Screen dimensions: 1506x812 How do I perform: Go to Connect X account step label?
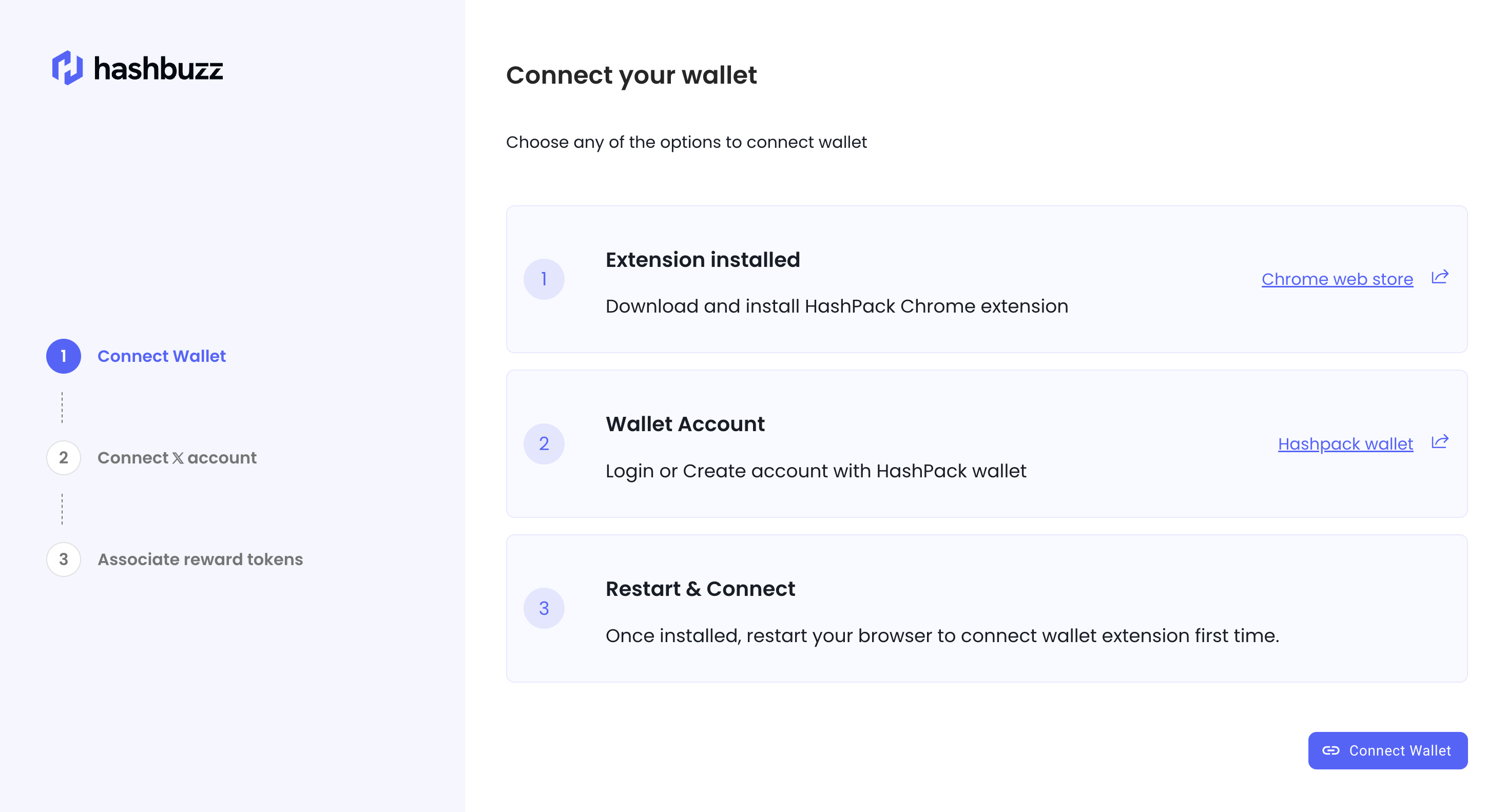[x=177, y=458]
